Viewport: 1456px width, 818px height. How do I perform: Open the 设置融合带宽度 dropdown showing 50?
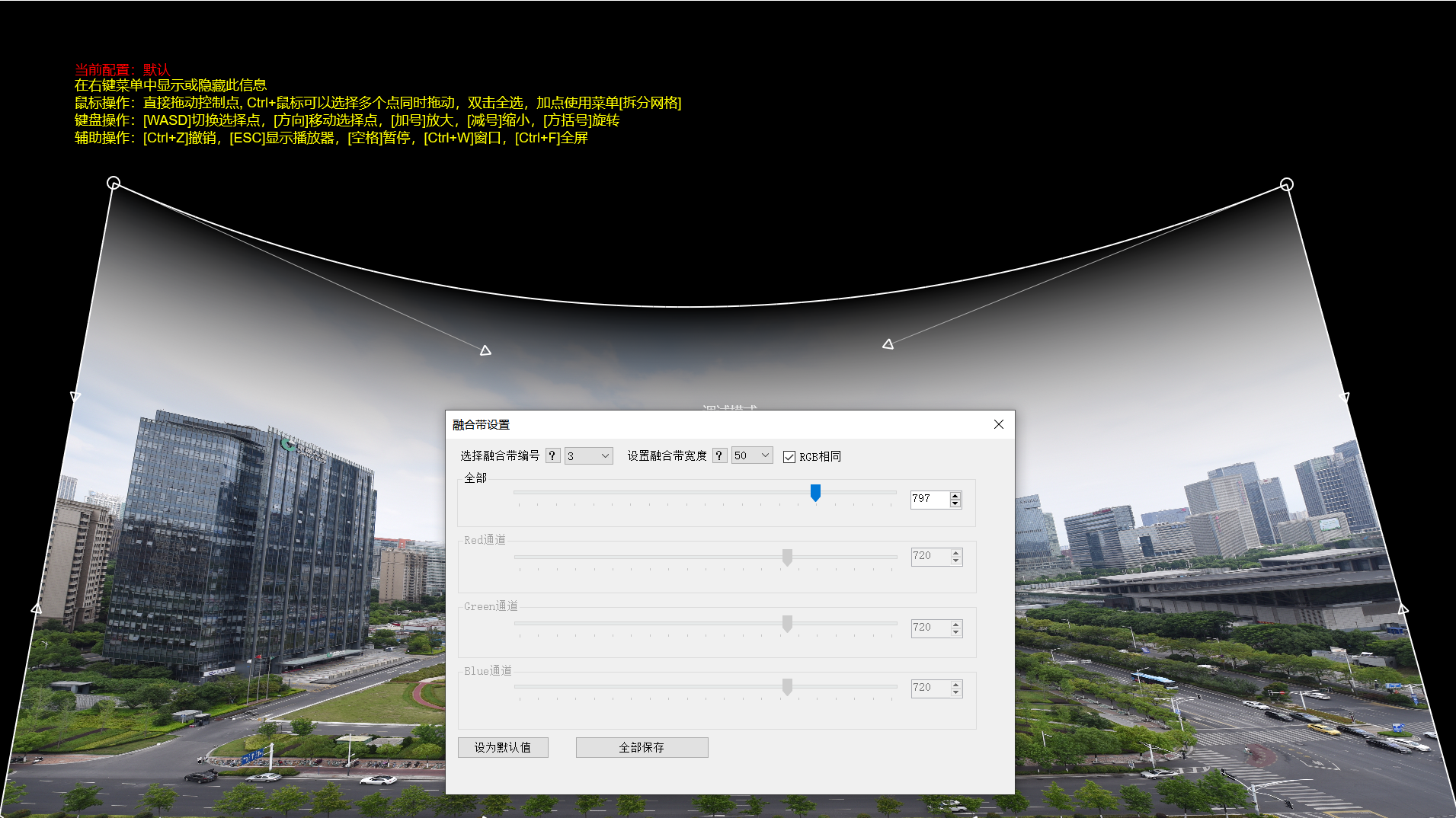pos(751,455)
